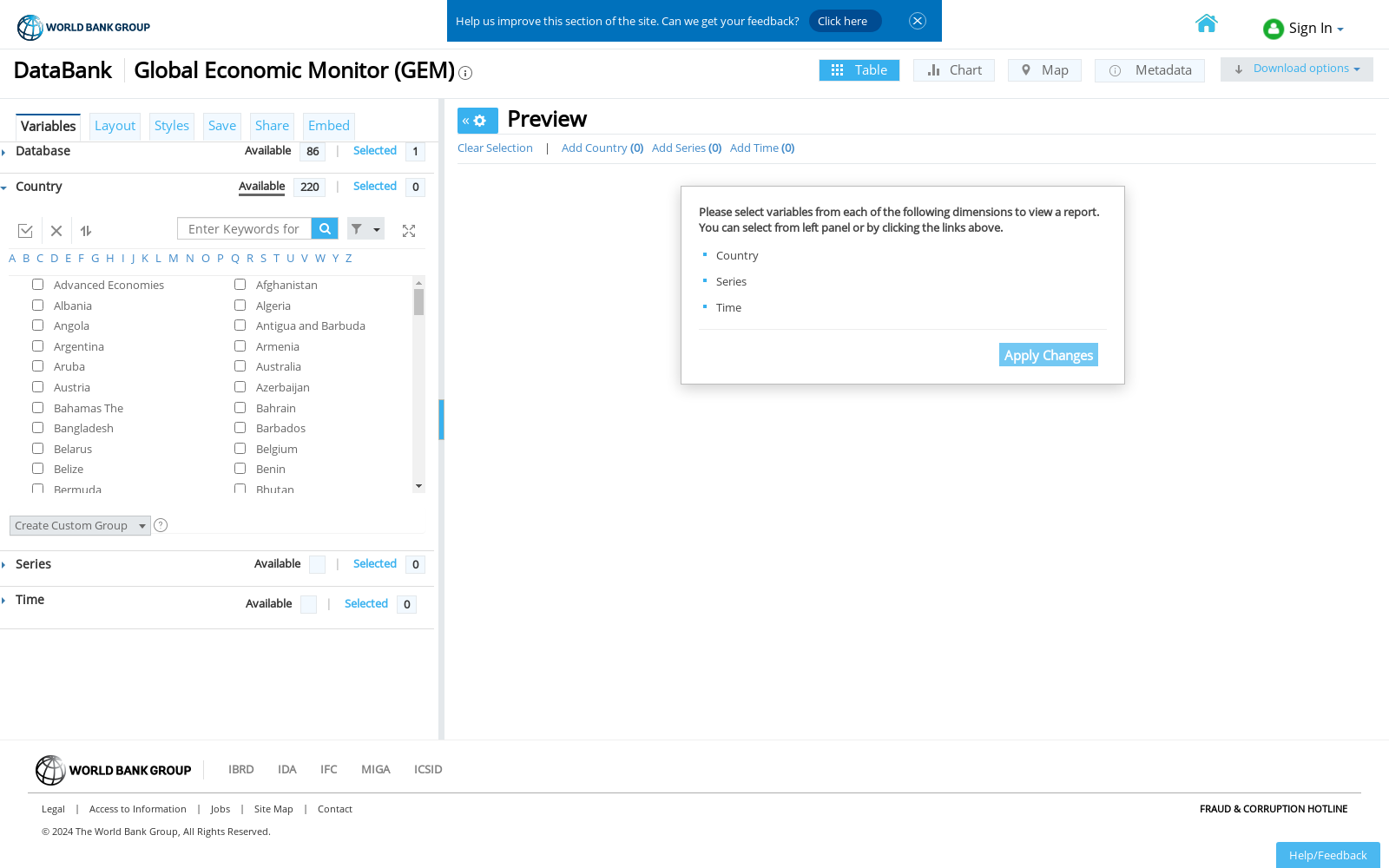Click the invert selection icon
This screenshot has height=868, width=1389.
point(86,231)
